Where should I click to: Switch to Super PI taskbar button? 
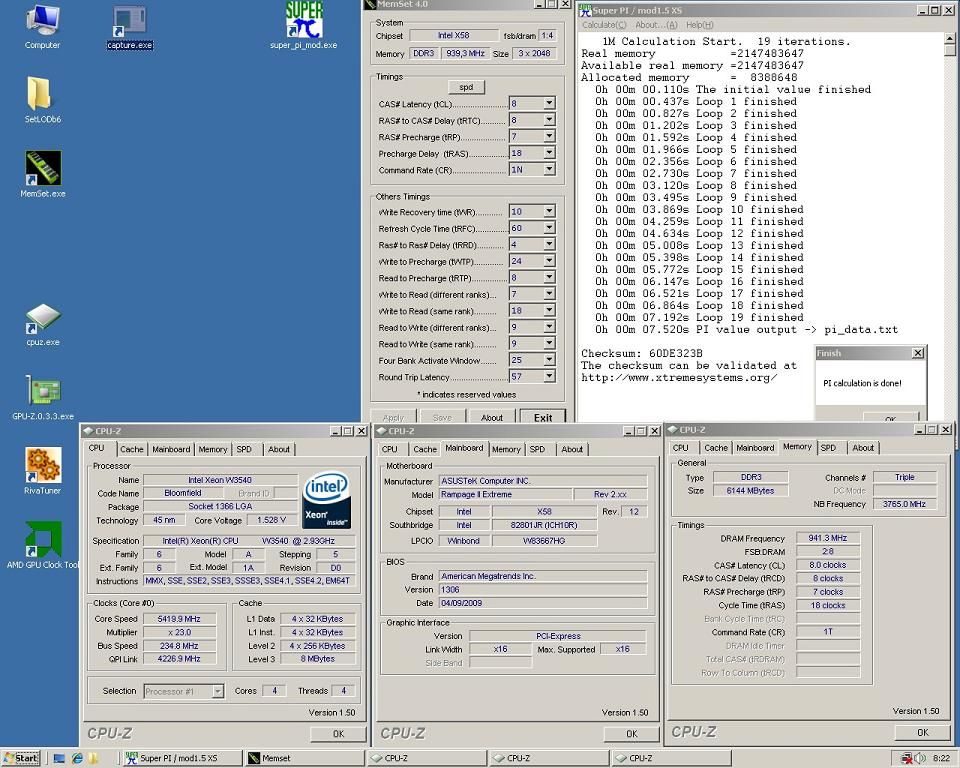(x=182, y=758)
